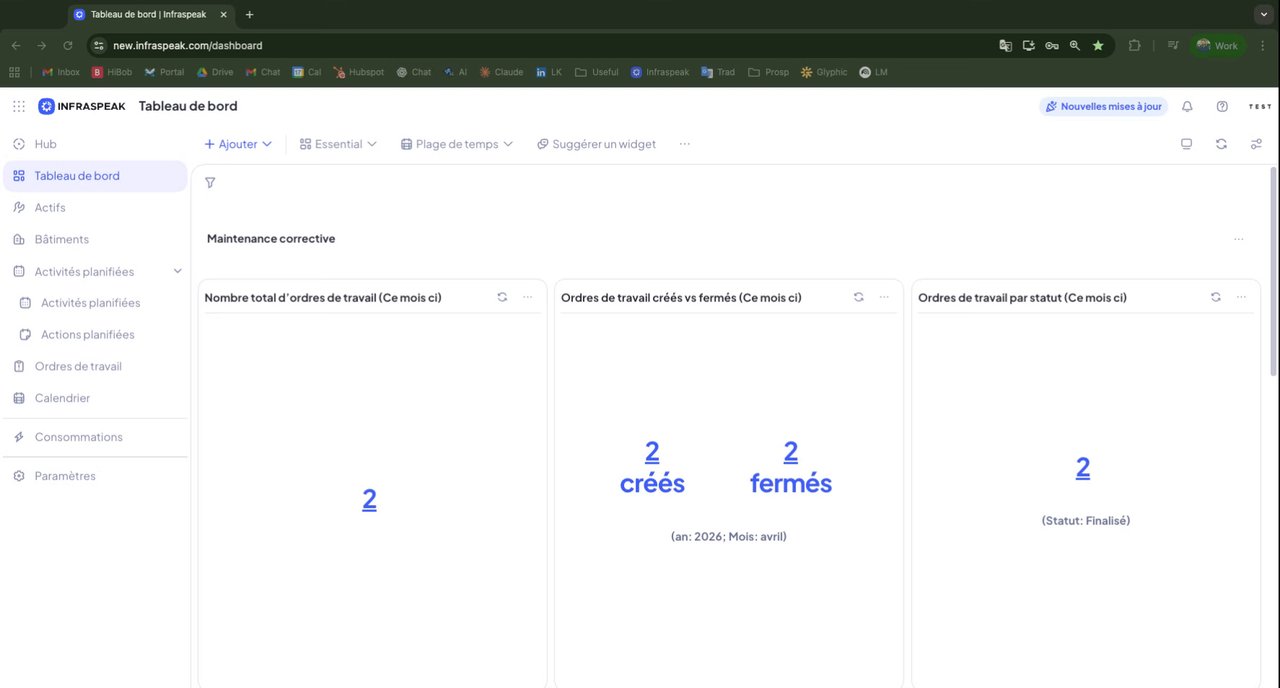This screenshot has height=688, width=1280.
Task: Collapse the Activités planifiées sidebar group
Action: click(x=178, y=271)
